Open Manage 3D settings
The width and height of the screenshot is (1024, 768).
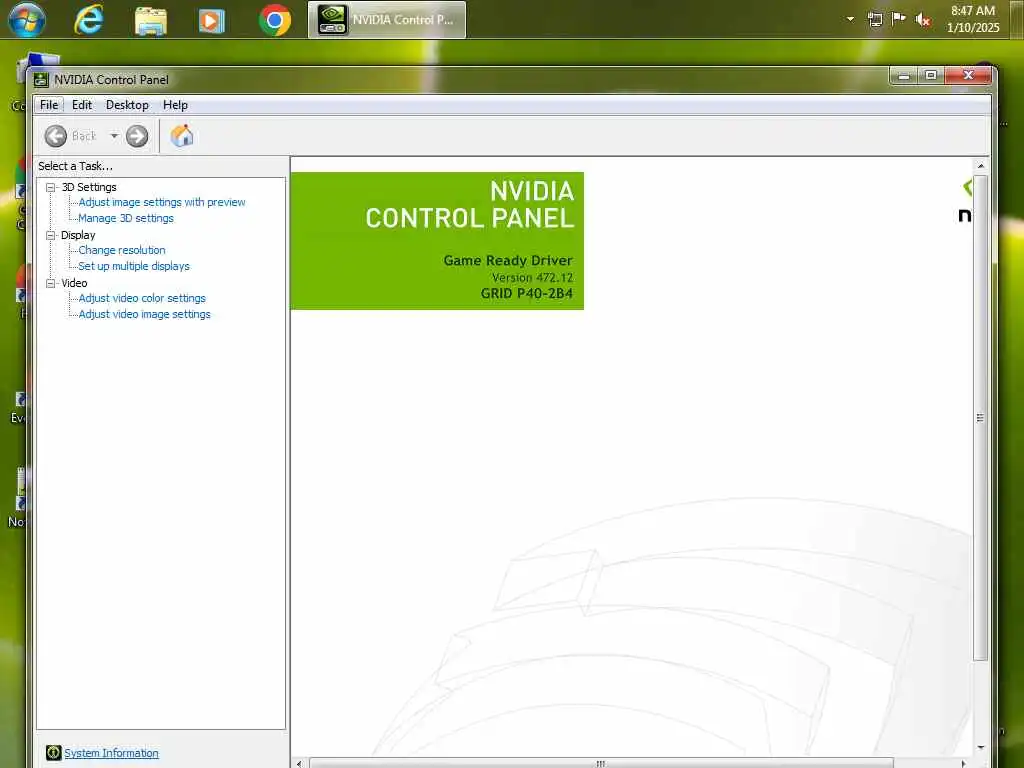[126, 218]
